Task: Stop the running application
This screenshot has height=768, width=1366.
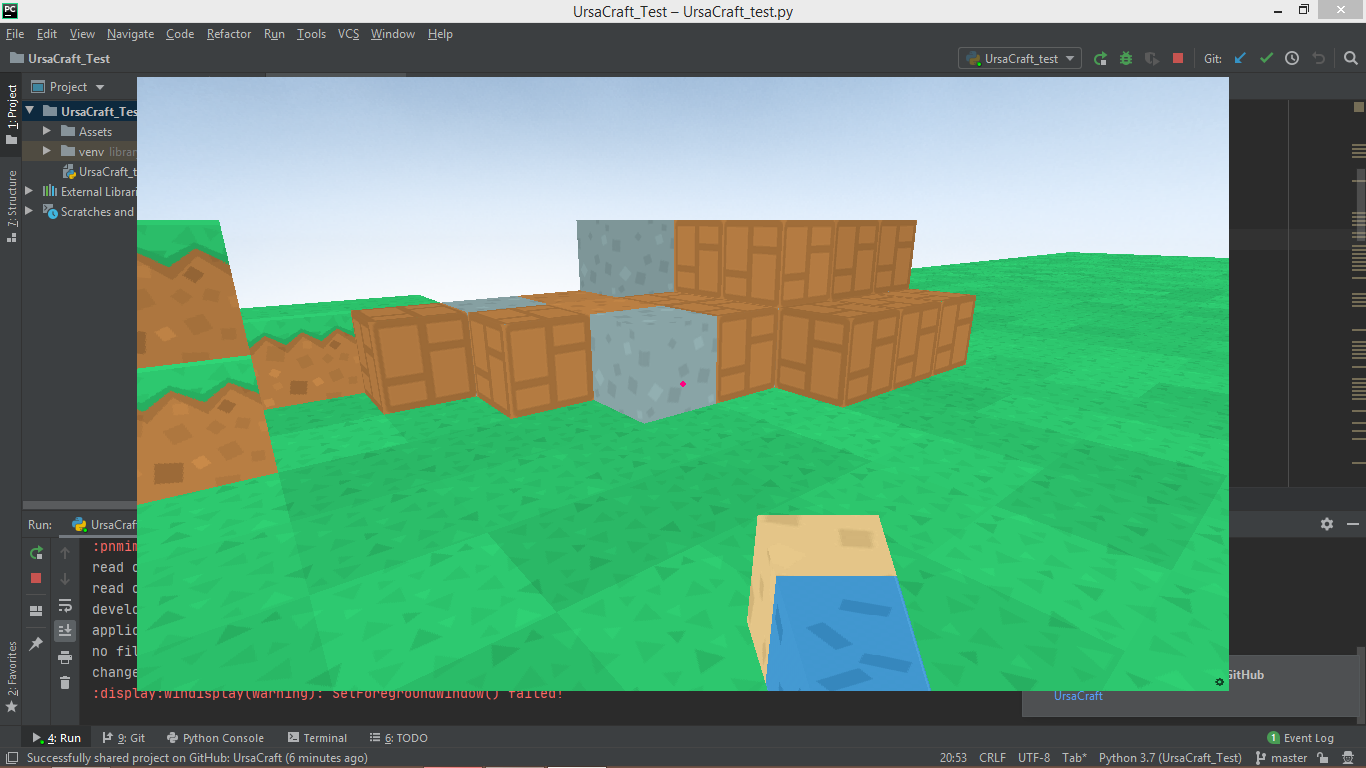Action: click(x=1177, y=58)
